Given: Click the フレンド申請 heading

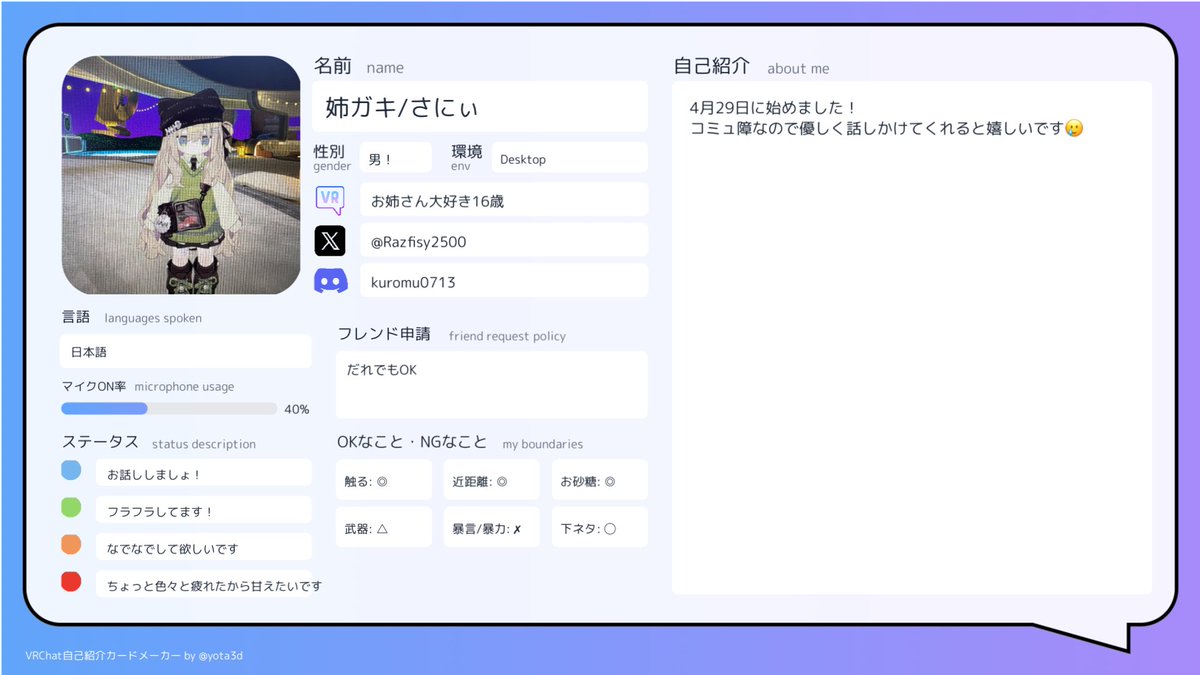Looking at the screenshot, I should 384,333.
